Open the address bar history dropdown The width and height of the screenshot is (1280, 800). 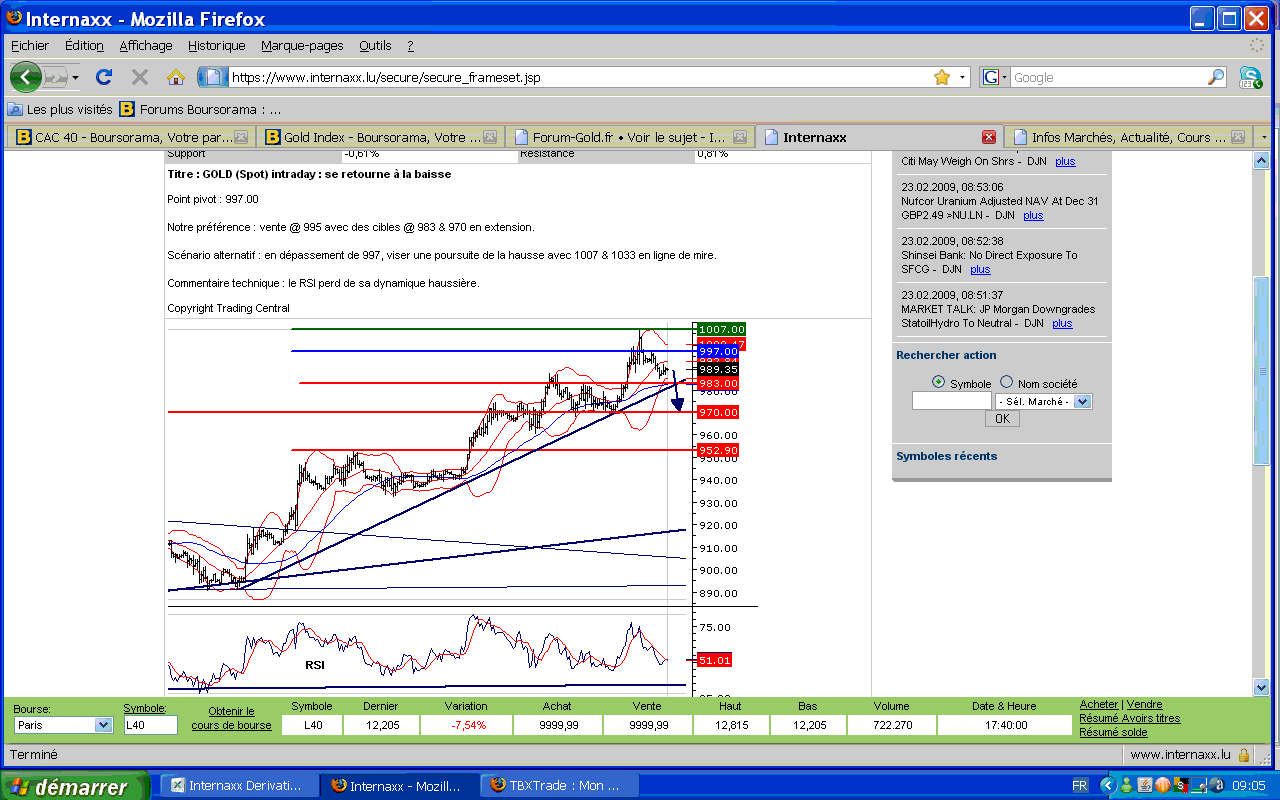point(963,77)
